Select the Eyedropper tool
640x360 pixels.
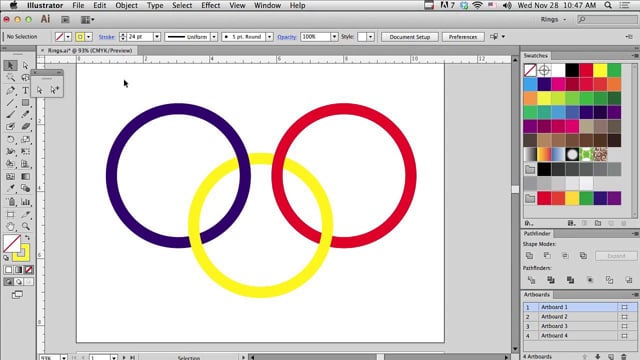pyautogui.click(x=11, y=189)
